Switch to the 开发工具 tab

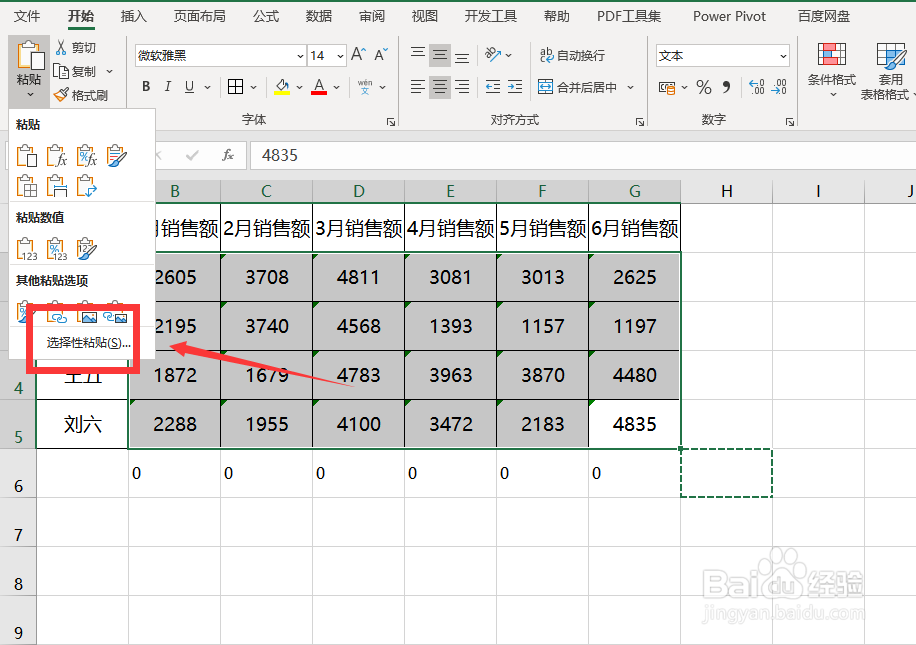click(491, 16)
